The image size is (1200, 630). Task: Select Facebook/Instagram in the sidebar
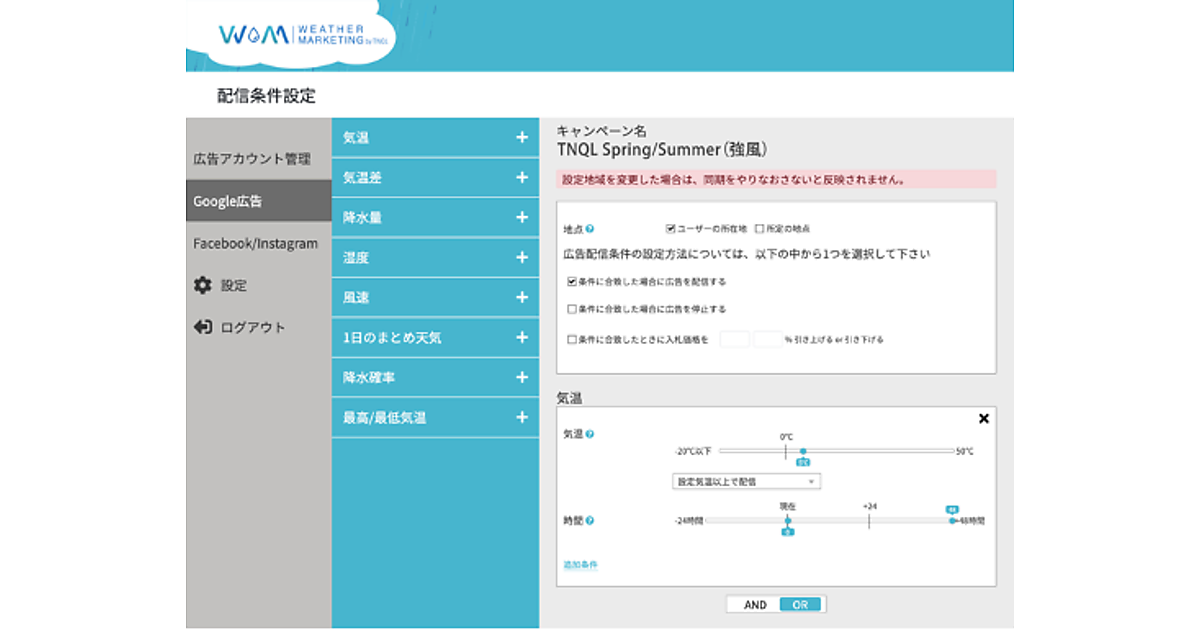click(256, 243)
